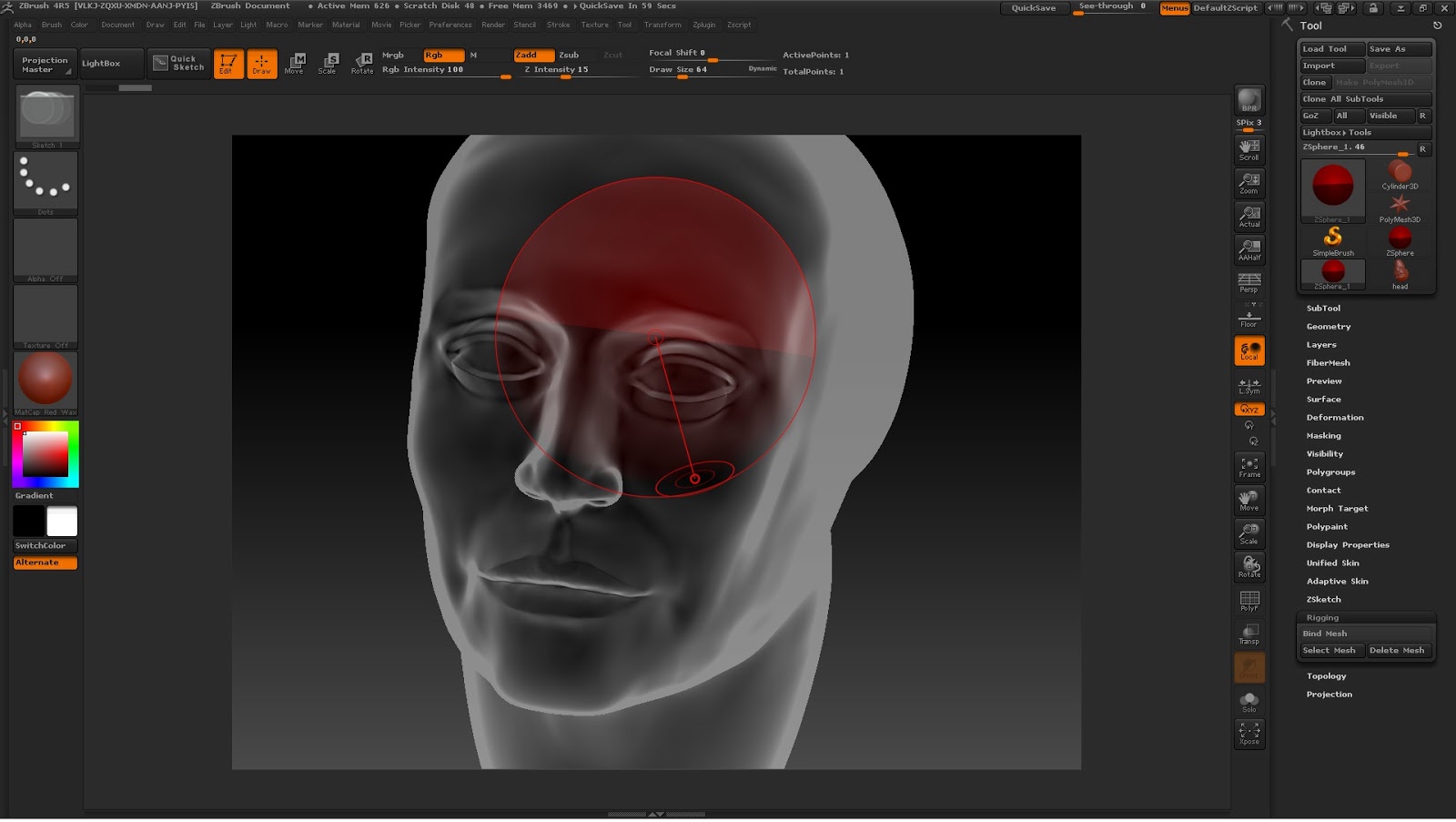Expand the Adaptive Skin section
This screenshot has width=1456, height=822.
[x=1337, y=582]
